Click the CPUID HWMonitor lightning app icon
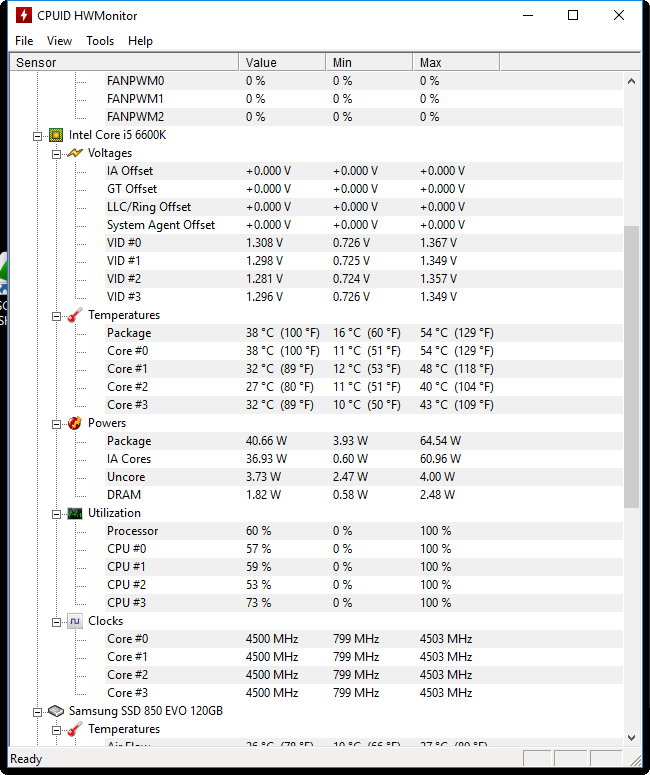Screen dimensions: 650x775 click(23, 15)
